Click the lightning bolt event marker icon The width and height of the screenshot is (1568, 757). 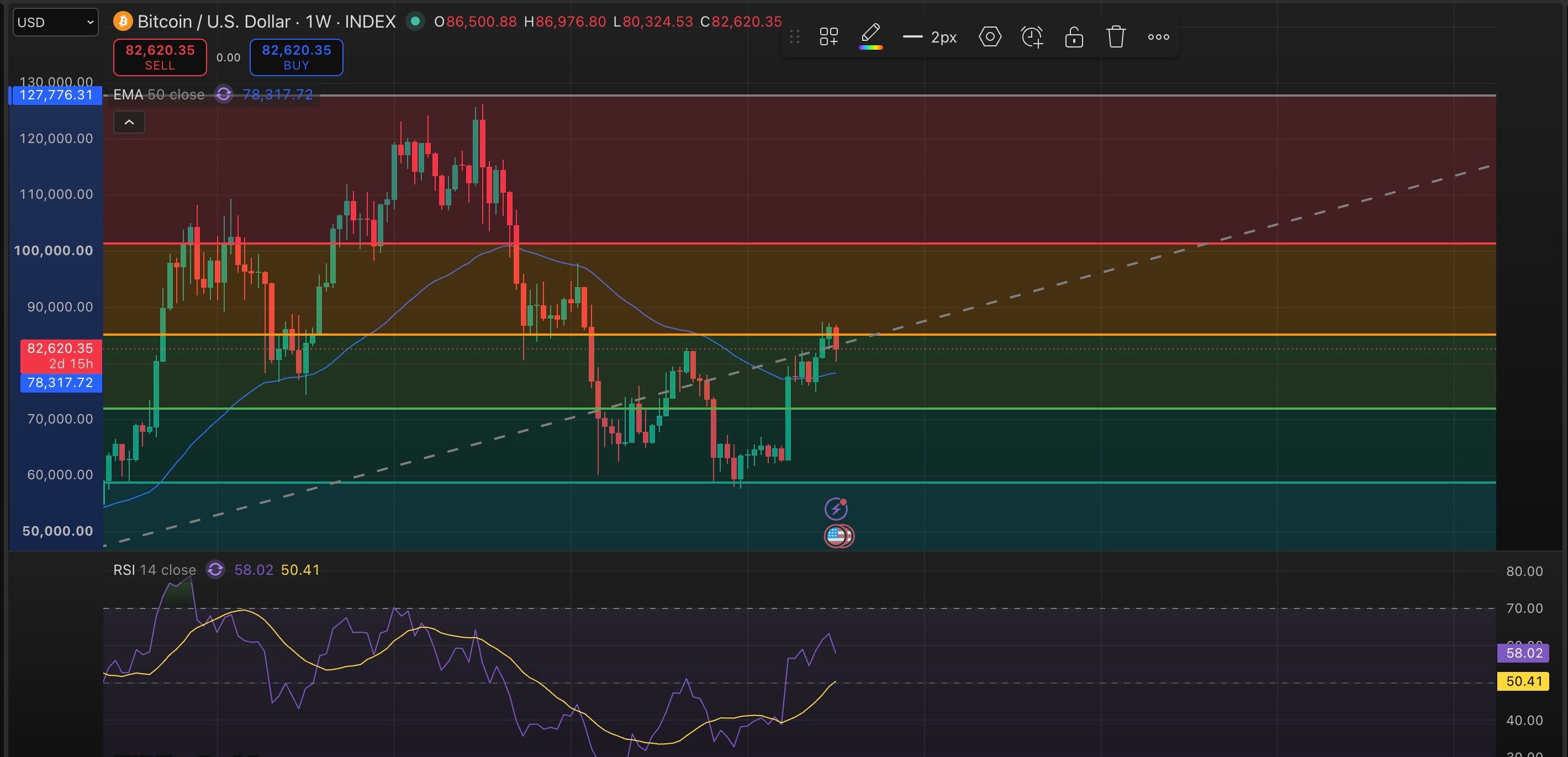(836, 509)
